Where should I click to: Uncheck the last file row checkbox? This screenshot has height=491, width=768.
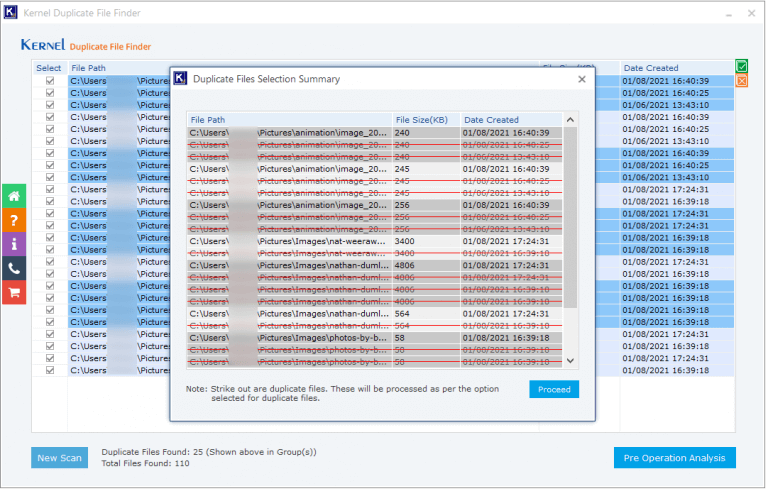[x=49, y=370]
